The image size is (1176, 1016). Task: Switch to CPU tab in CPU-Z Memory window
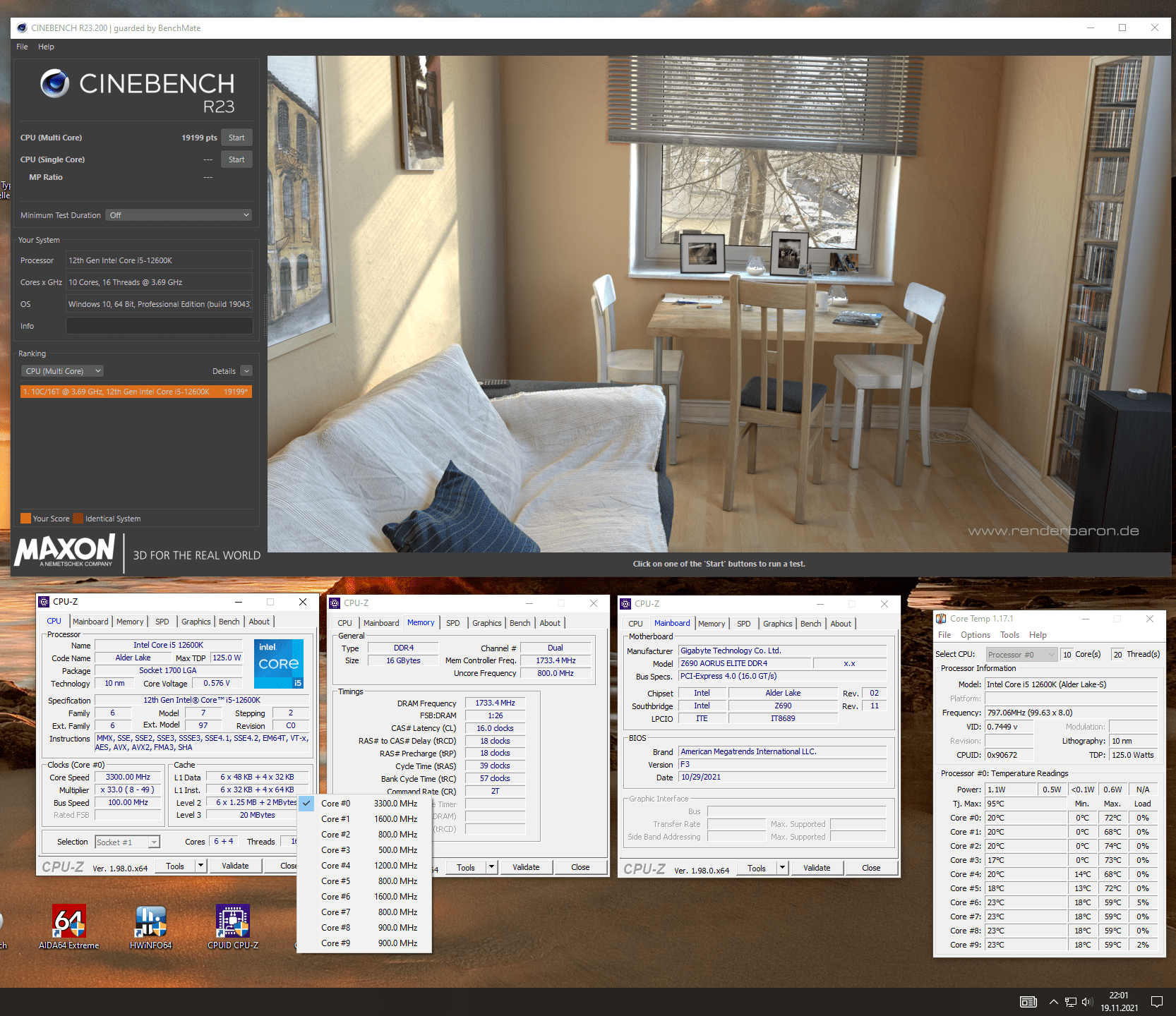pyautogui.click(x=345, y=623)
